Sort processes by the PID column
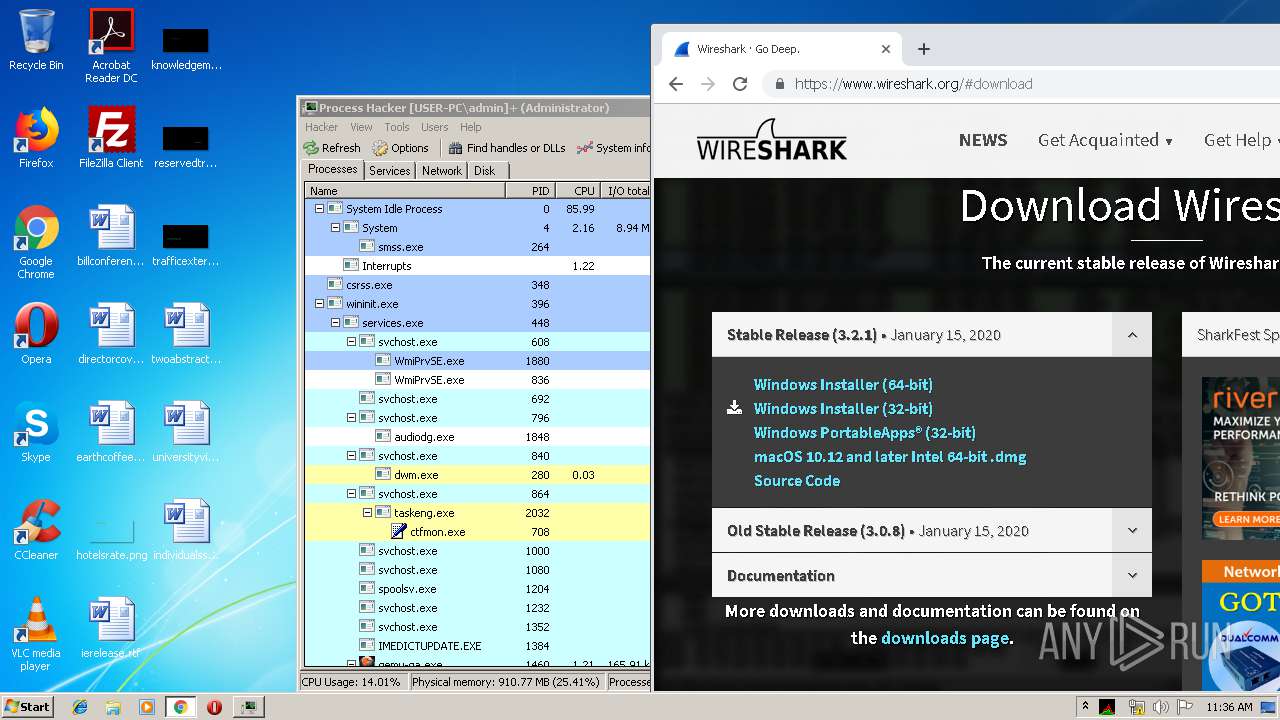This screenshot has width=1280, height=720. [530, 190]
